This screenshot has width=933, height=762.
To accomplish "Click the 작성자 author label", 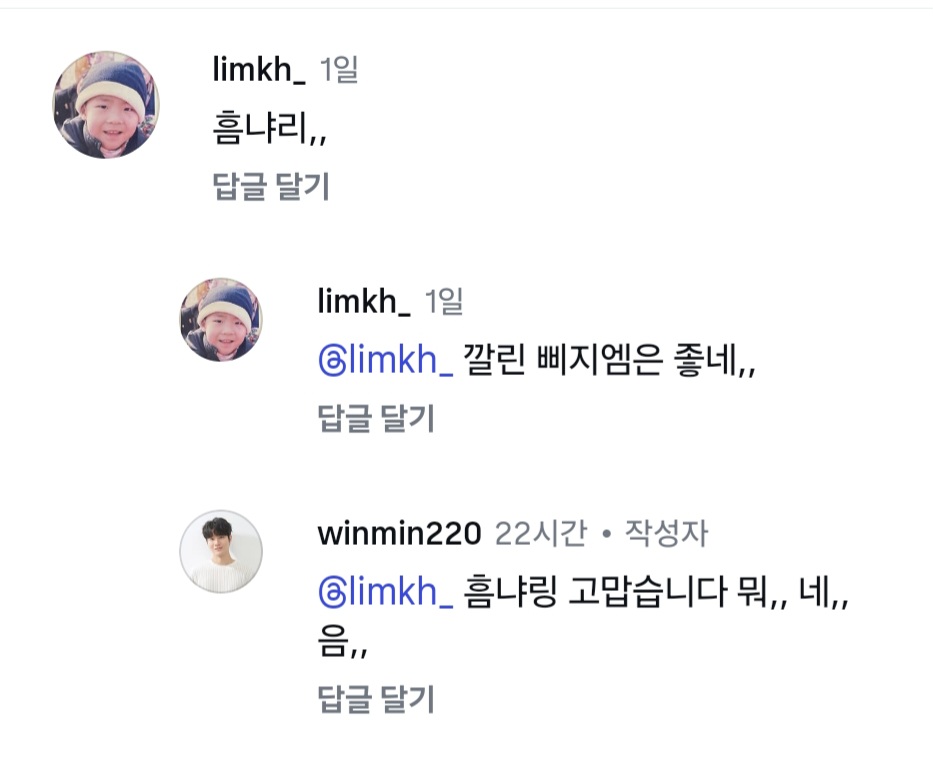I will tap(666, 533).
